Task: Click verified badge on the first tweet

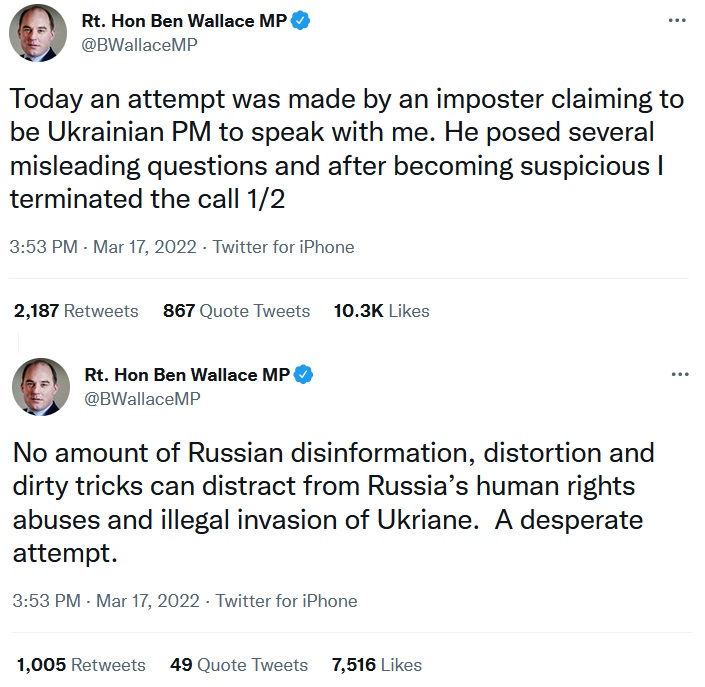Action: [x=301, y=21]
